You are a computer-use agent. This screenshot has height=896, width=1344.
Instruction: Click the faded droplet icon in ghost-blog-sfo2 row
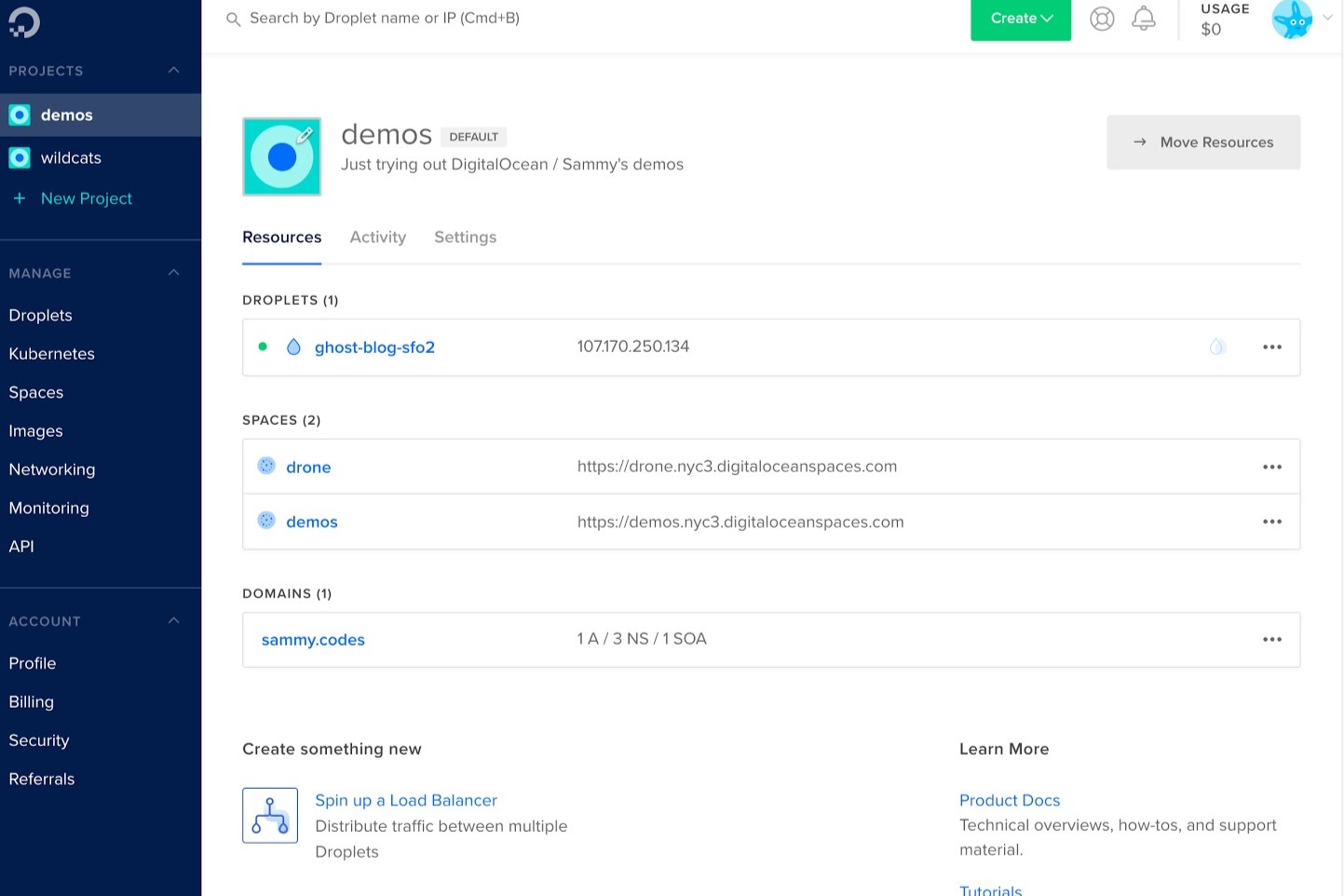(x=1216, y=346)
